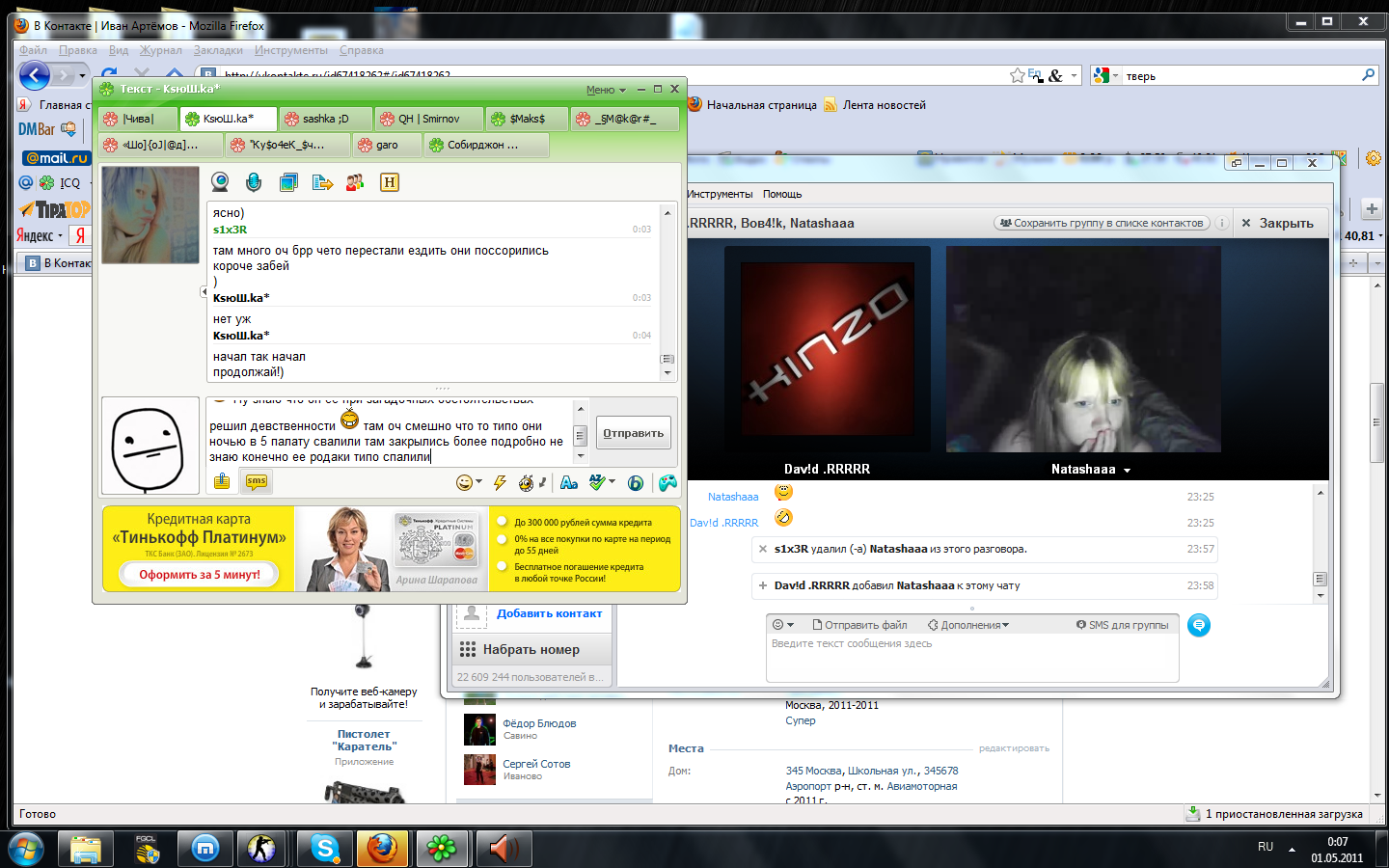Click the Отправить send button
Viewport: 1389px width, 868px height.
click(634, 433)
